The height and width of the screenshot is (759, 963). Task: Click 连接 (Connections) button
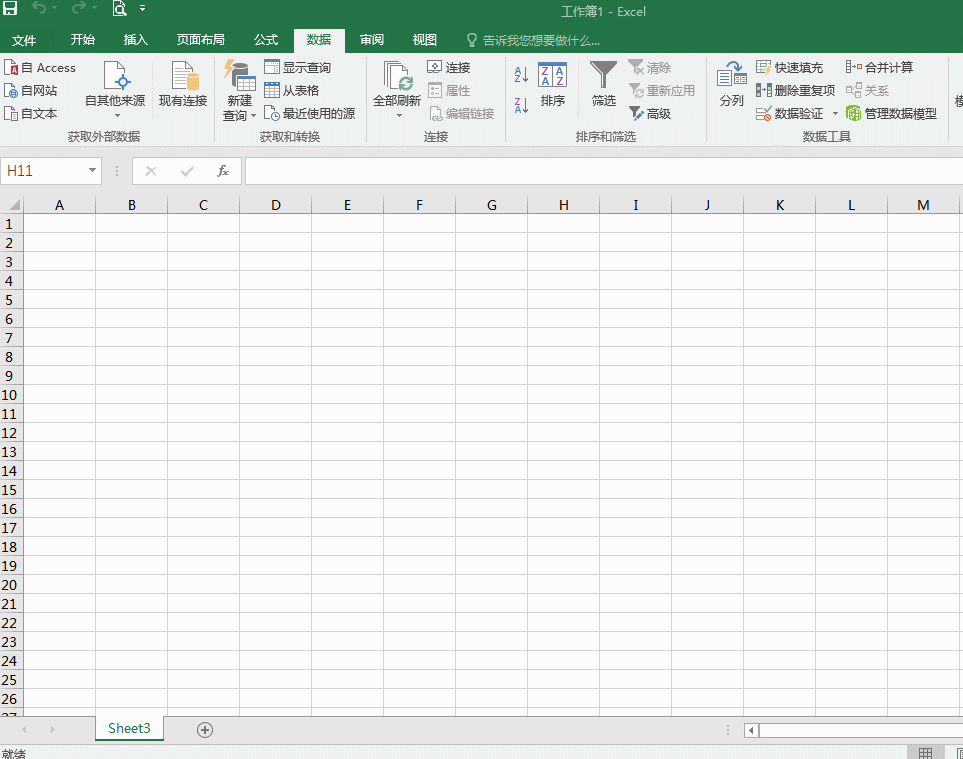(x=449, y=68)
